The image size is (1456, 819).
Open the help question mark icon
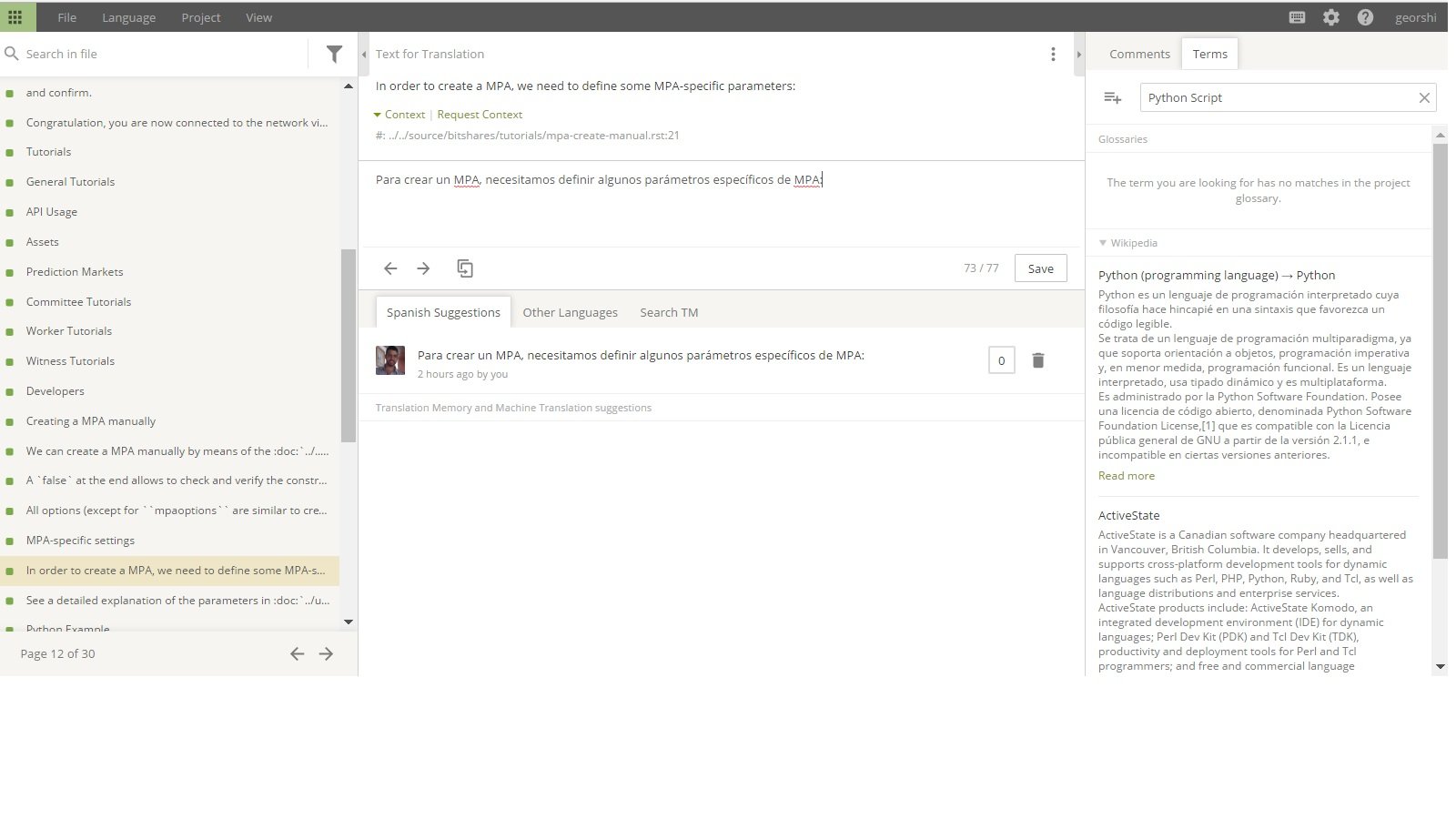pyautogui.click(x=1365, y=17)
